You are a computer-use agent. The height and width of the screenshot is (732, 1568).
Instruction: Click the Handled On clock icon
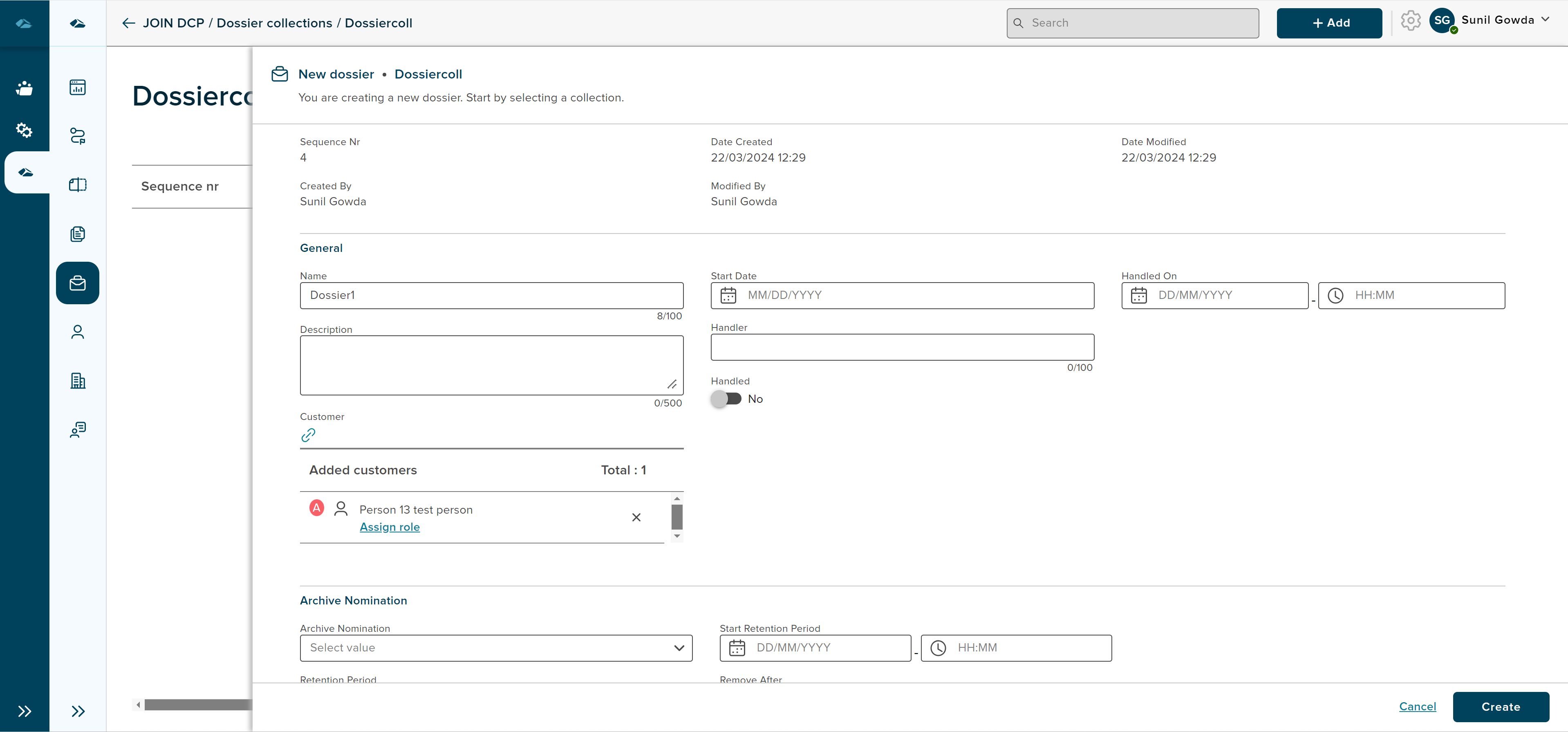pyautogui.click(x=1335, y=295)
